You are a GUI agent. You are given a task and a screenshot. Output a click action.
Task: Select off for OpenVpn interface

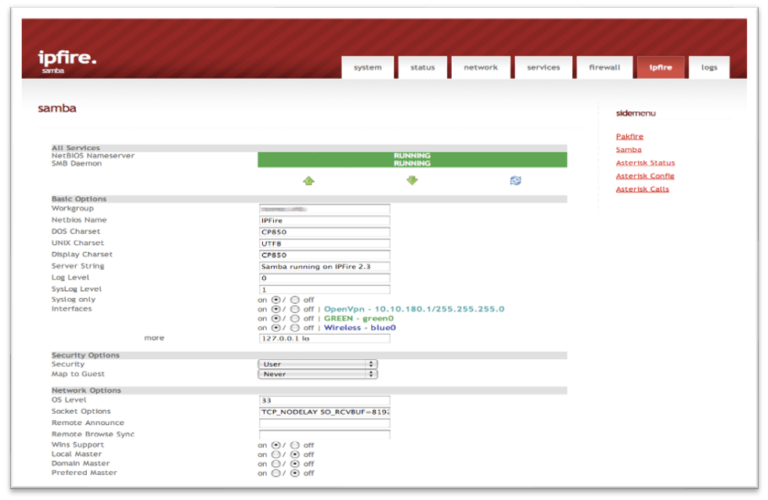pos(295,309)
